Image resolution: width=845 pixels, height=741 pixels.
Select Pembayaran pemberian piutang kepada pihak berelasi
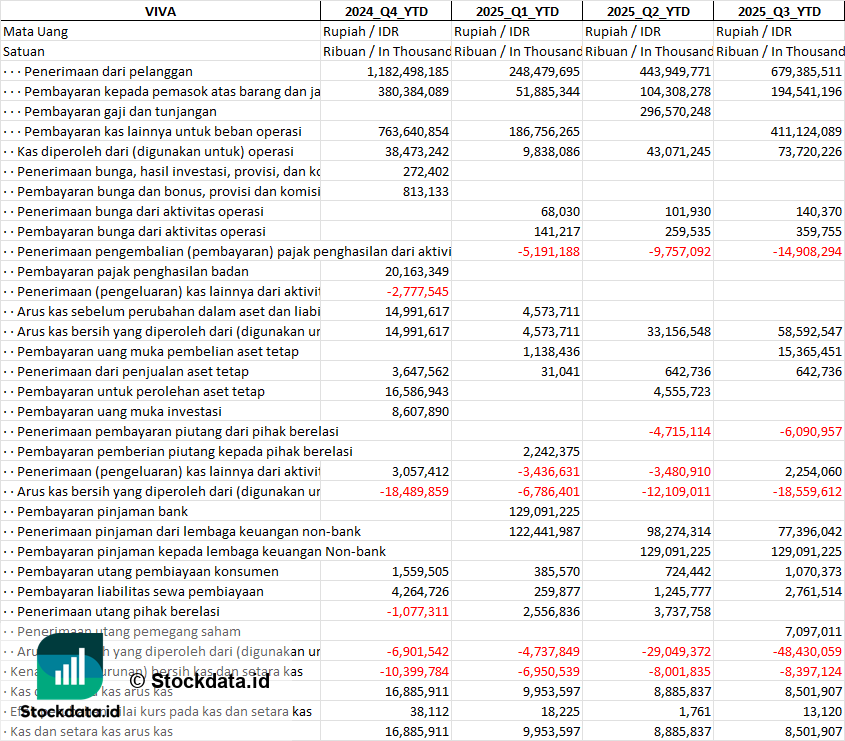pyautogui.click(x=185, y=451)
